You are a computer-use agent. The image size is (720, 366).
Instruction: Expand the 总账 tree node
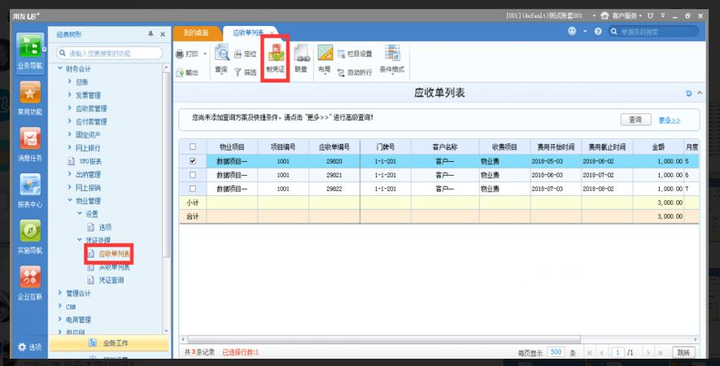click(69, 82)
